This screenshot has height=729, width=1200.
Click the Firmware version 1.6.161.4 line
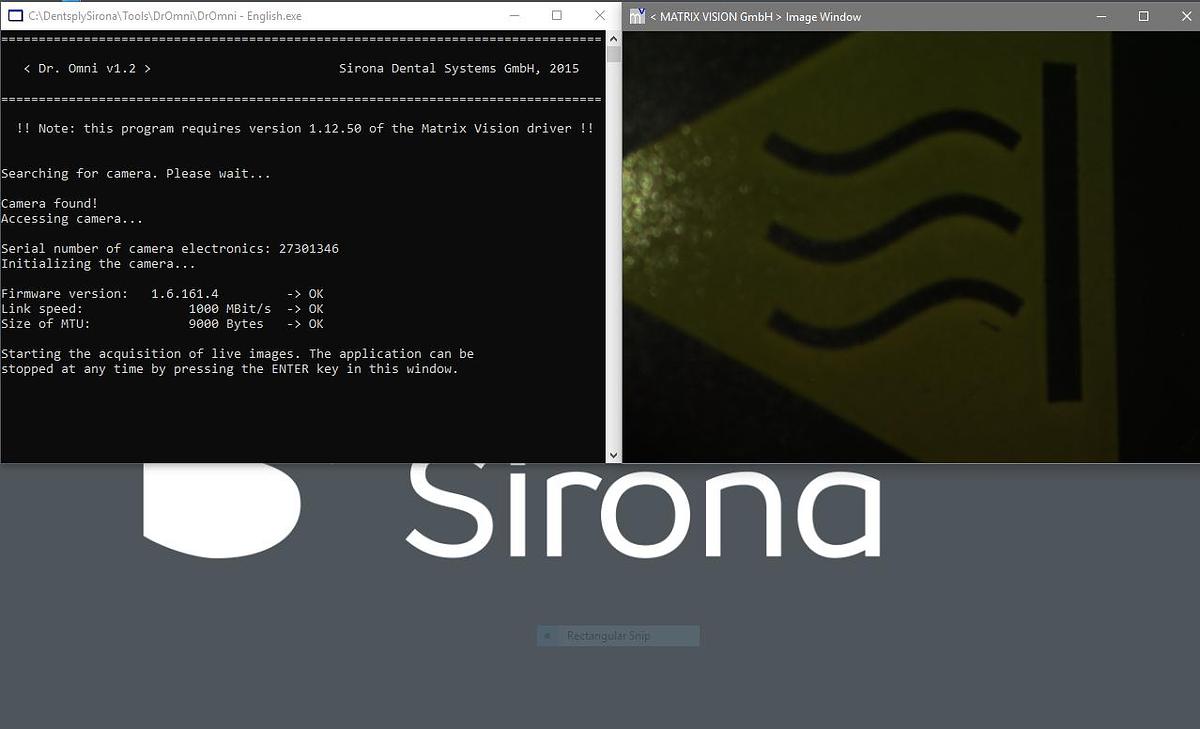click(162, 294)
